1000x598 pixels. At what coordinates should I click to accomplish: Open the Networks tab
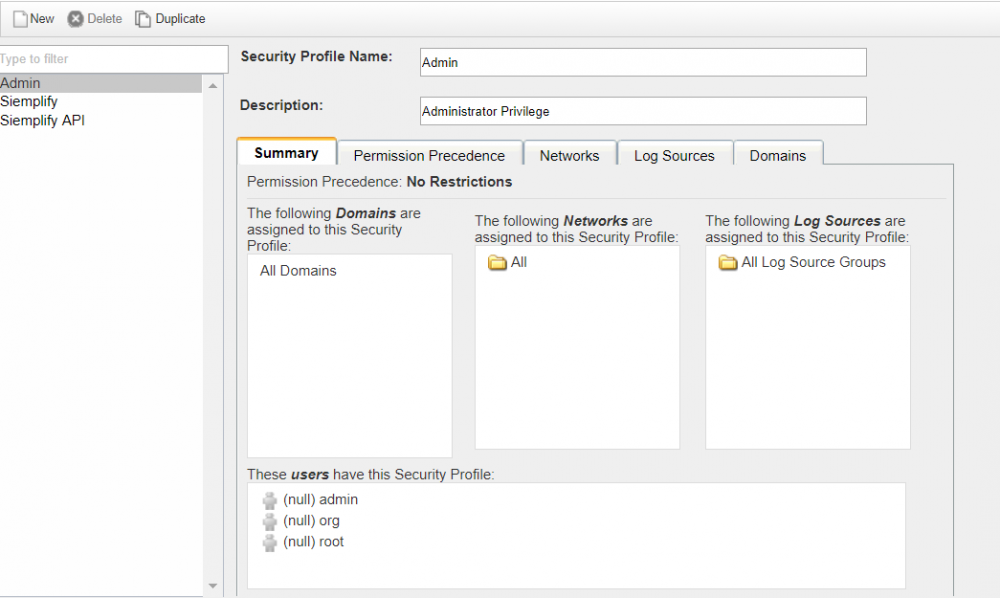click(569, 155)
